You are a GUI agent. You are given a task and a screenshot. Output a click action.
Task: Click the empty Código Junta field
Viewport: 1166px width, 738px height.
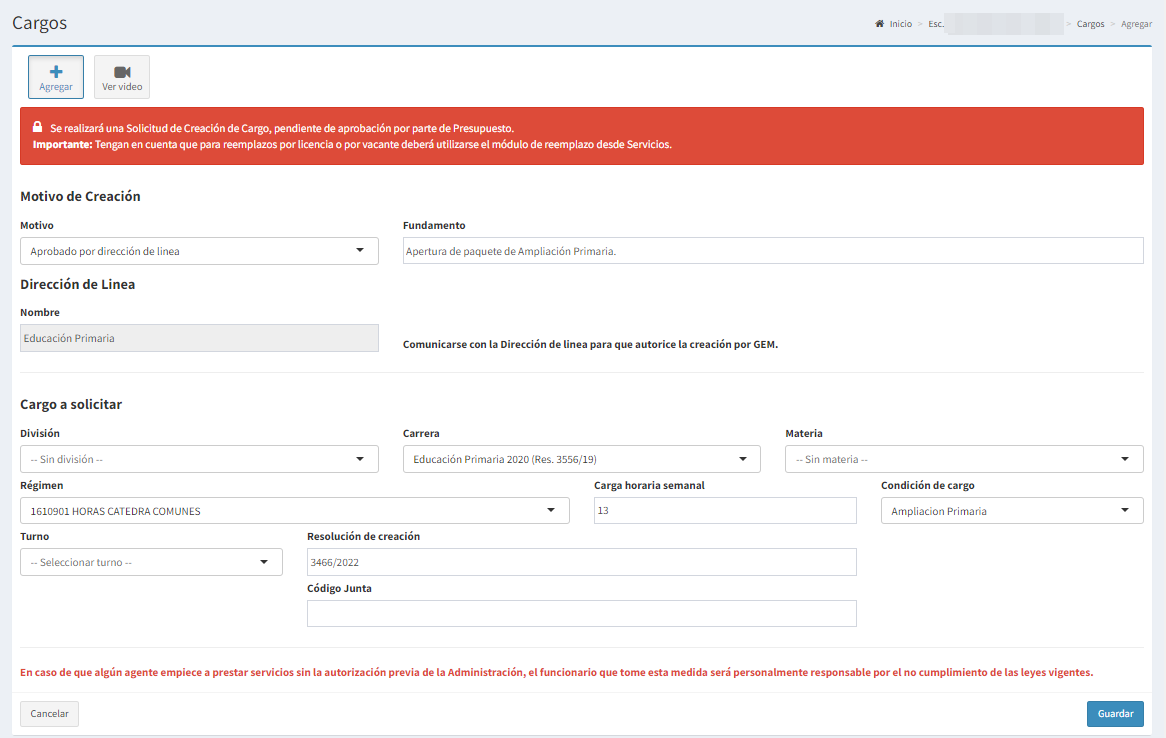(582, 613)
